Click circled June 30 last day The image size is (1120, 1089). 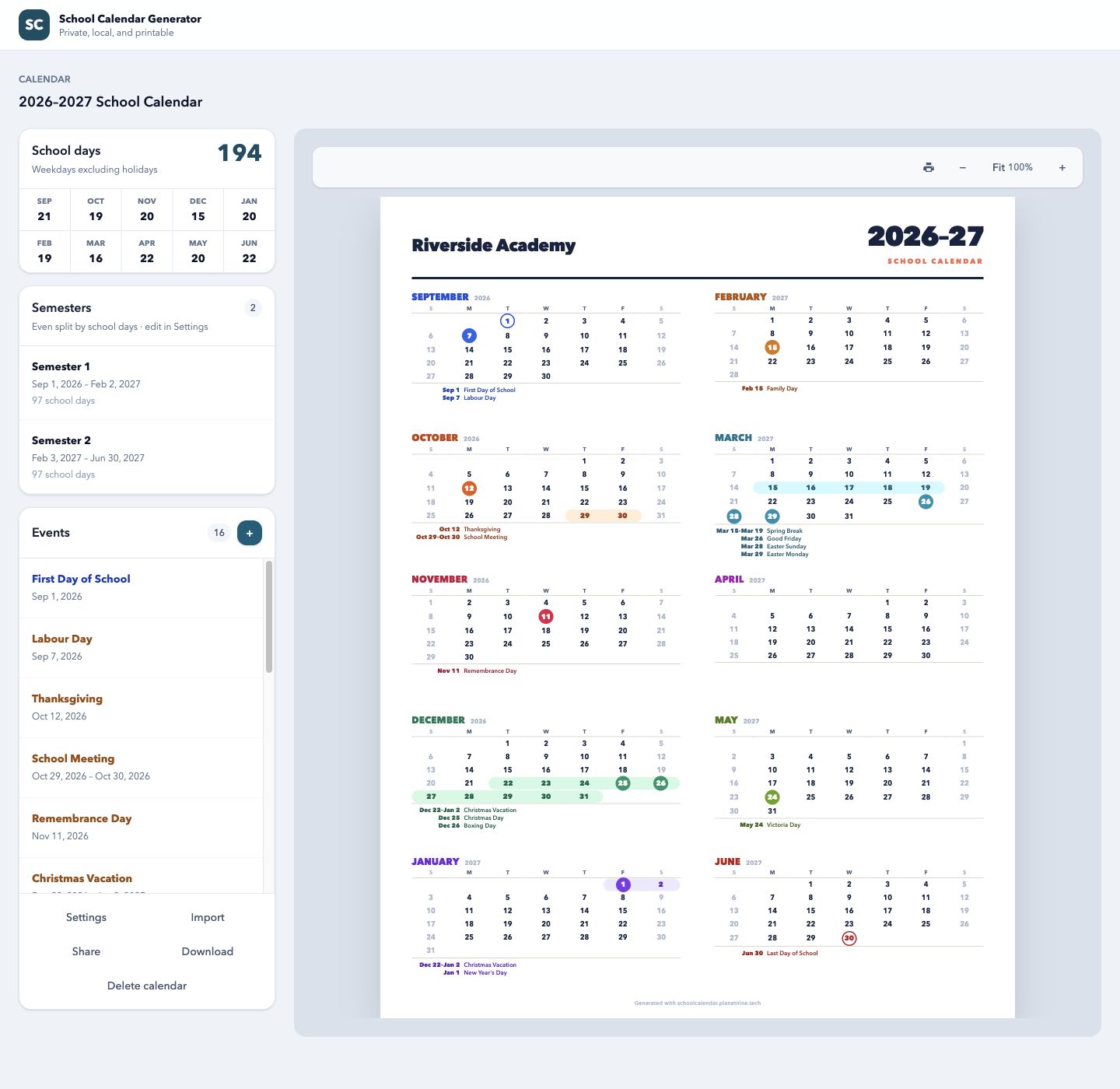849,938
